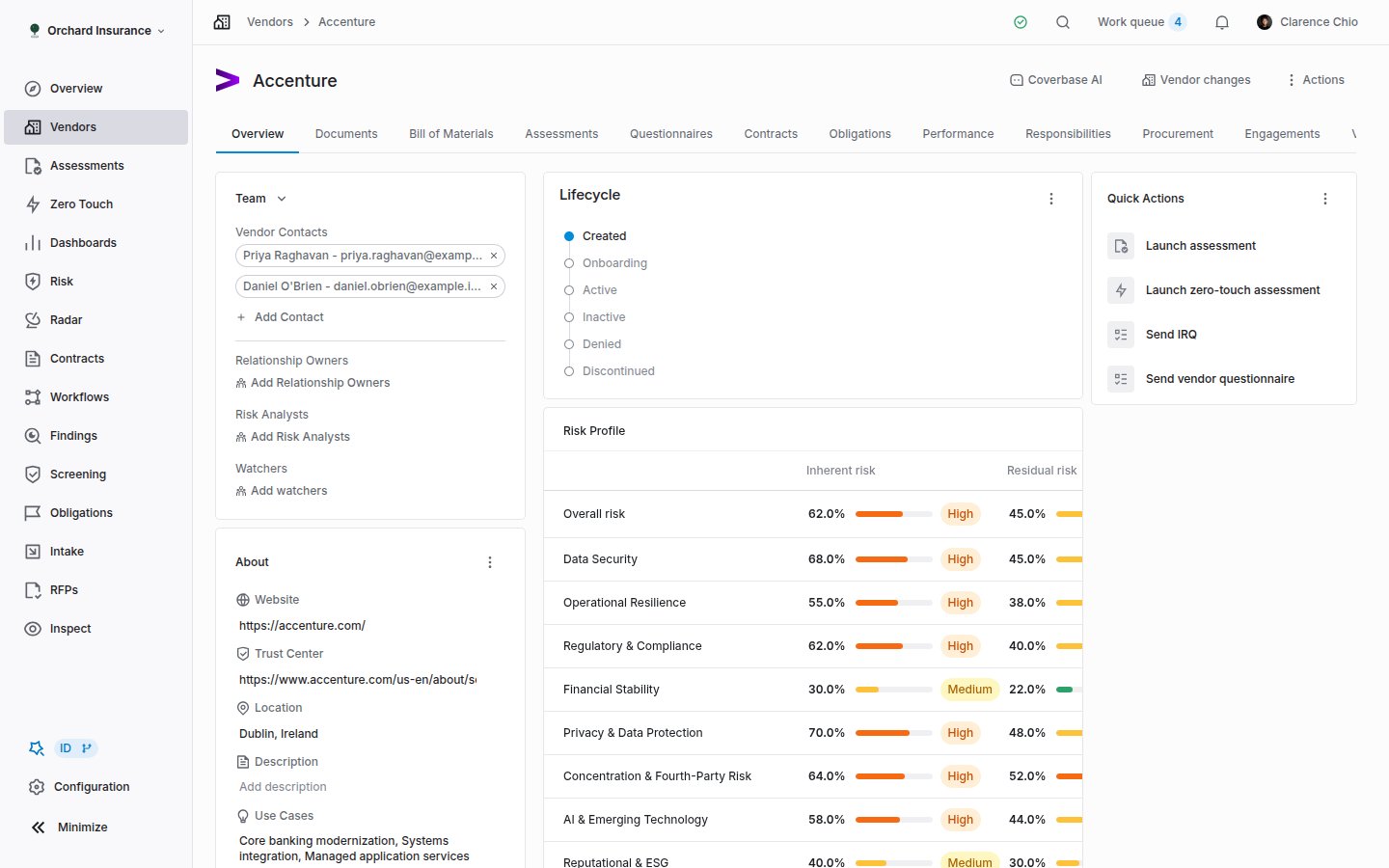Open RFPs in the sidebar
This screenshot has height=868, width=1389.
click(x=95, y=590)
